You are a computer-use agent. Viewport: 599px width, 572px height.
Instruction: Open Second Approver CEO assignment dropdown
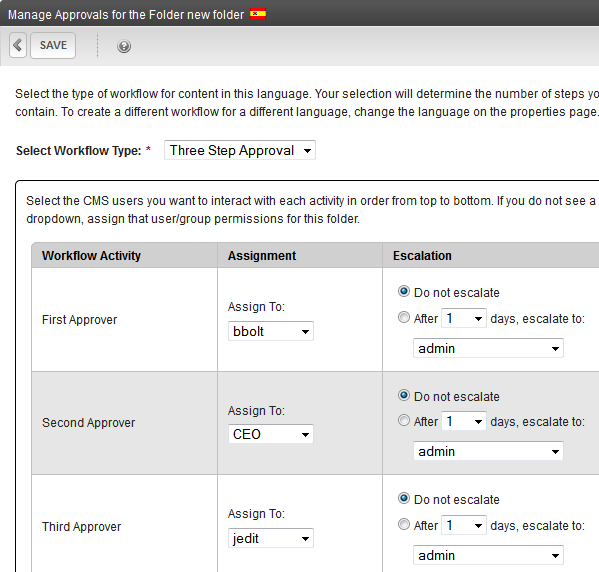tap(271, 434)
